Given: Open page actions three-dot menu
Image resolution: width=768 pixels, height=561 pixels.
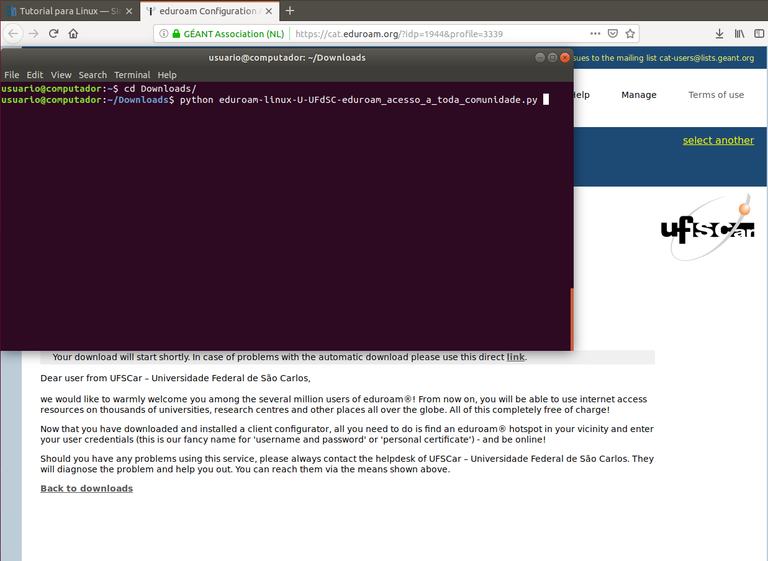Looking at the screenshot, I should (595, 33).
